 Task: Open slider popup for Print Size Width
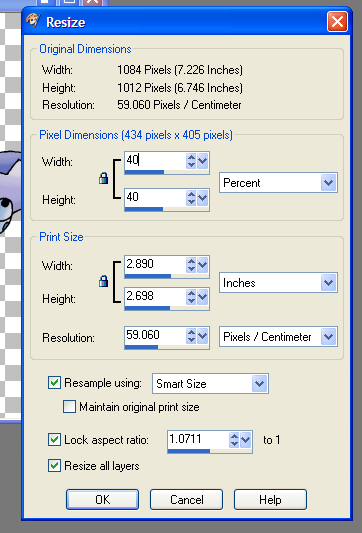tap(203, 264)
